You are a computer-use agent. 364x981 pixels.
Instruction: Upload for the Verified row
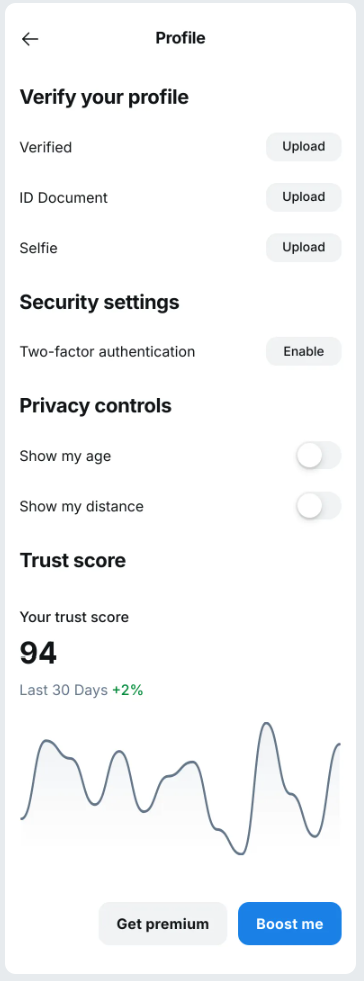[303, 147]
